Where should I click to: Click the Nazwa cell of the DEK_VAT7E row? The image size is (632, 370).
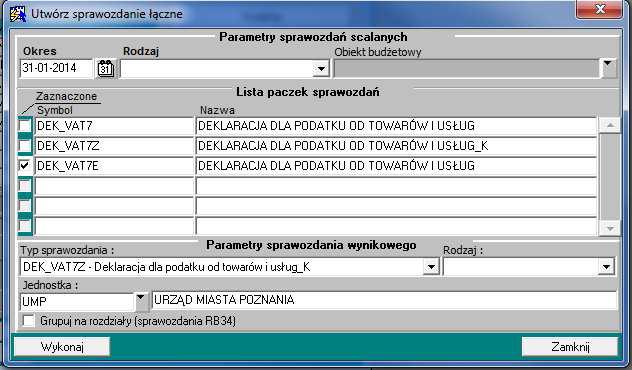tap(396, 165)
